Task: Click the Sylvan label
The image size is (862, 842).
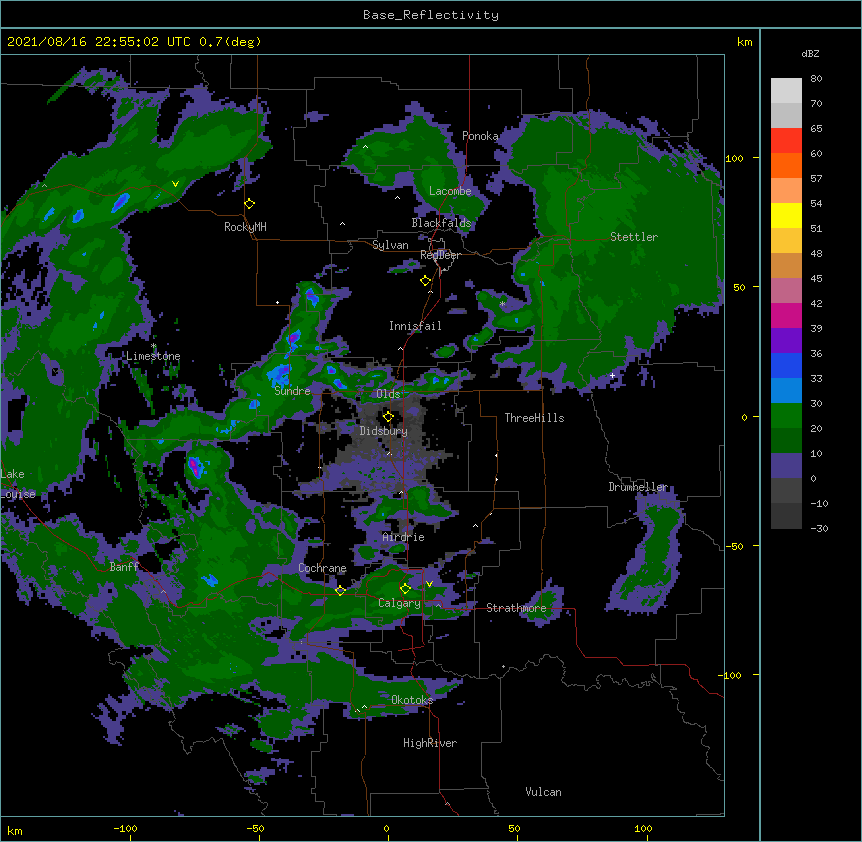Action: click(x=390, y=245)
